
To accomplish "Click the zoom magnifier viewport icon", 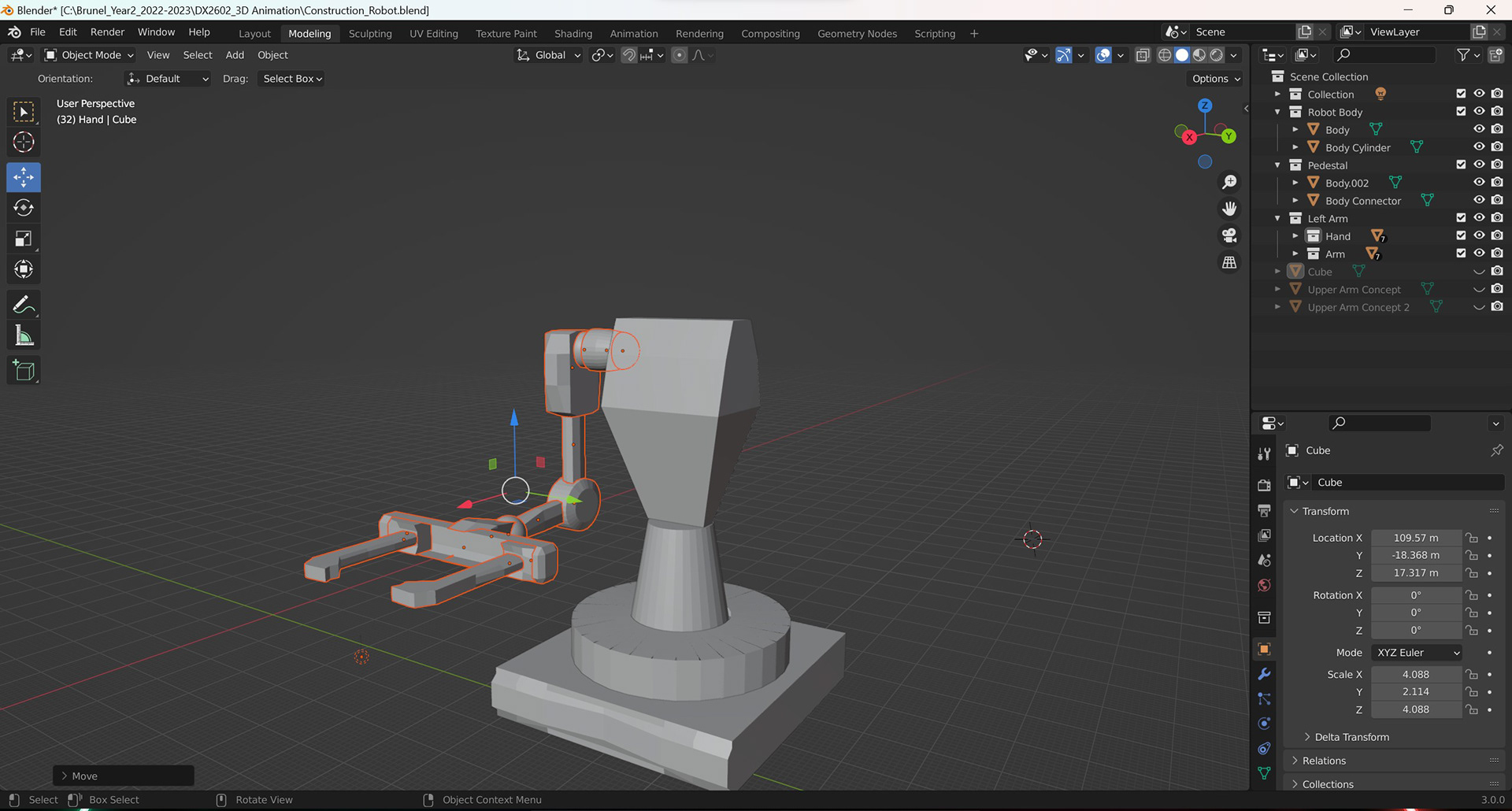I will point(1229,182).
